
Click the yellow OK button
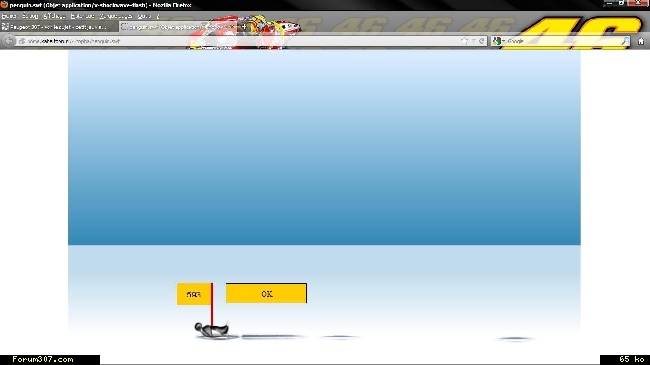tap(267, 294)
